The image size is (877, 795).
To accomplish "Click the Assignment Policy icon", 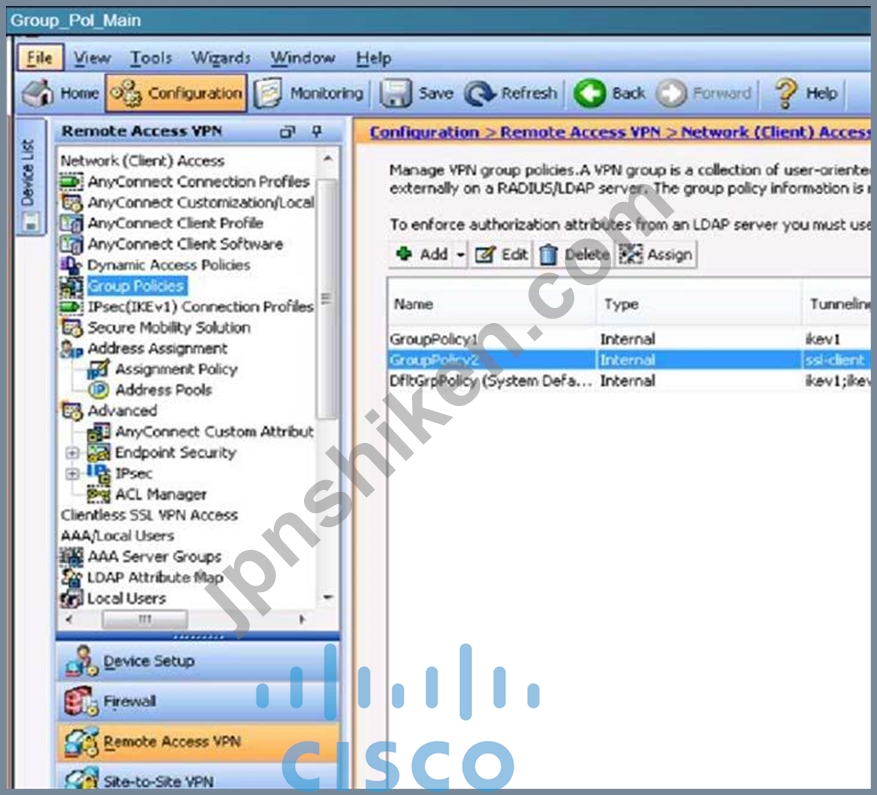I will point(98,369).
